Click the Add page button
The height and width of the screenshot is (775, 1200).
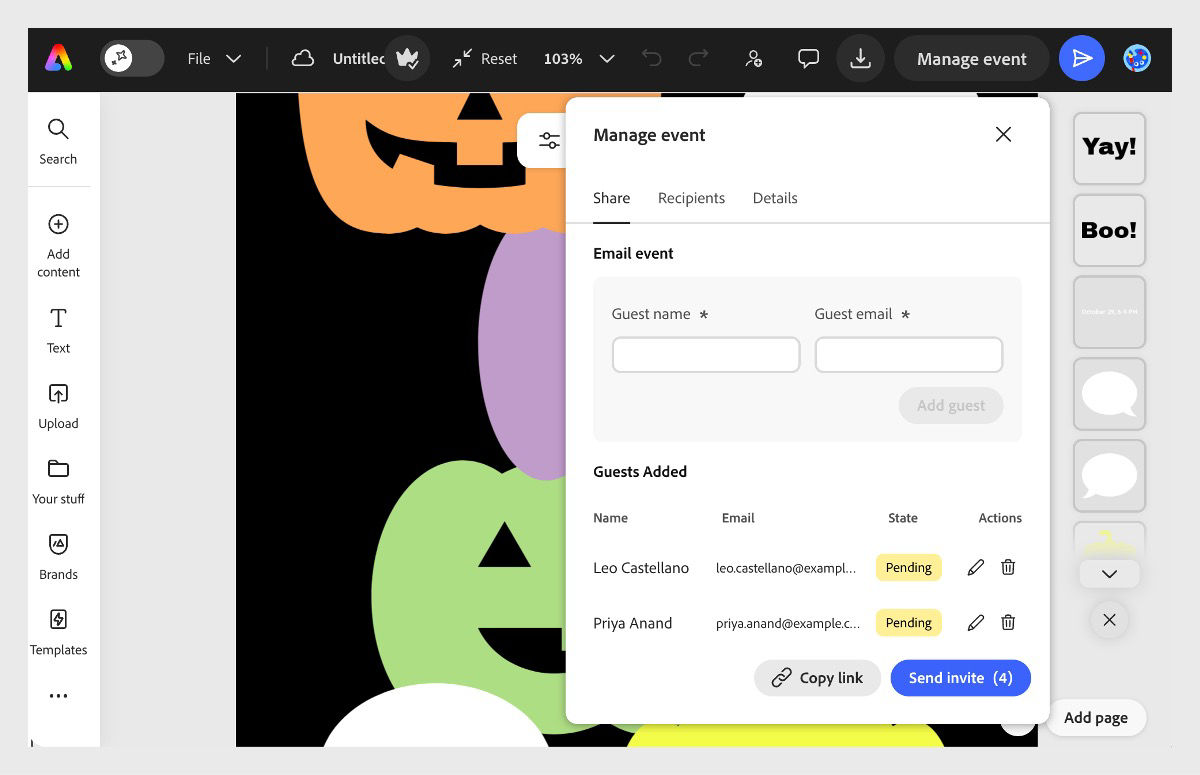pos(1095,717)
